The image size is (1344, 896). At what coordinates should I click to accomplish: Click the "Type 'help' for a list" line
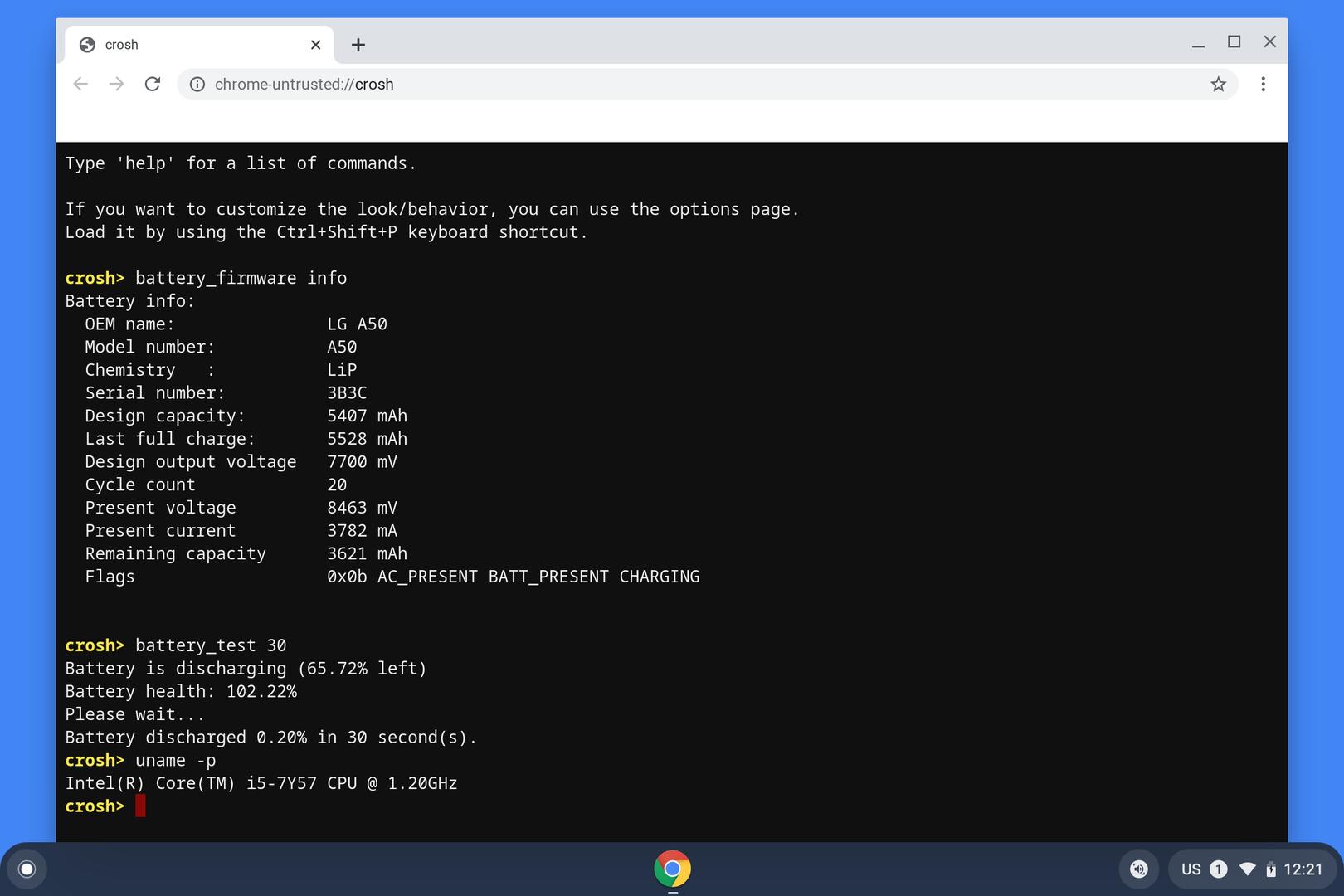[241, 163]
